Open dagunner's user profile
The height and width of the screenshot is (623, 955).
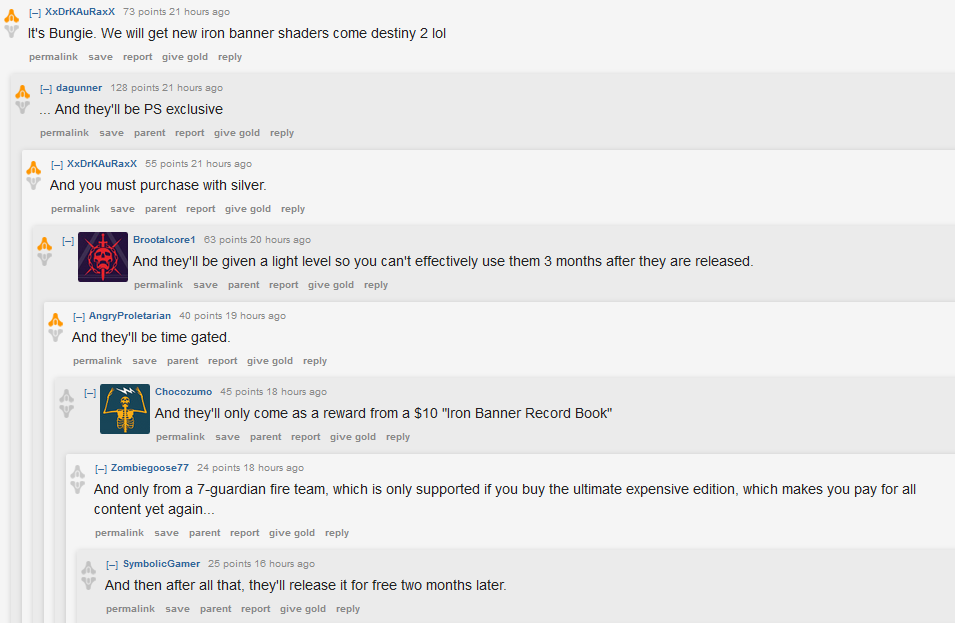pos(79,88)
